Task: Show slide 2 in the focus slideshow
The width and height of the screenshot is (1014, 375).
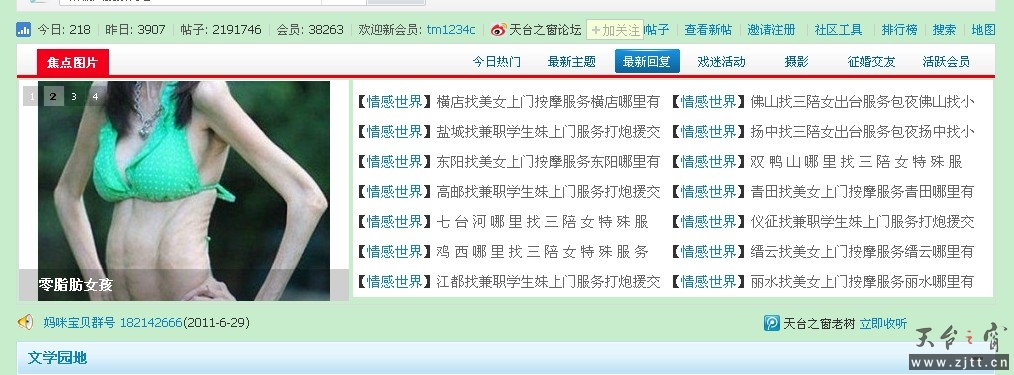Action: click(54, 96)
